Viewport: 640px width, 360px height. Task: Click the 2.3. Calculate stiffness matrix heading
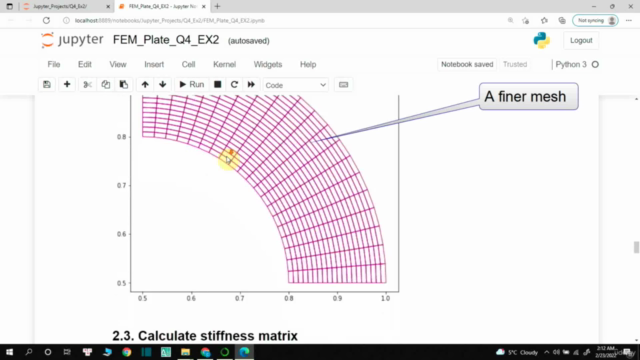coord(205,336)
